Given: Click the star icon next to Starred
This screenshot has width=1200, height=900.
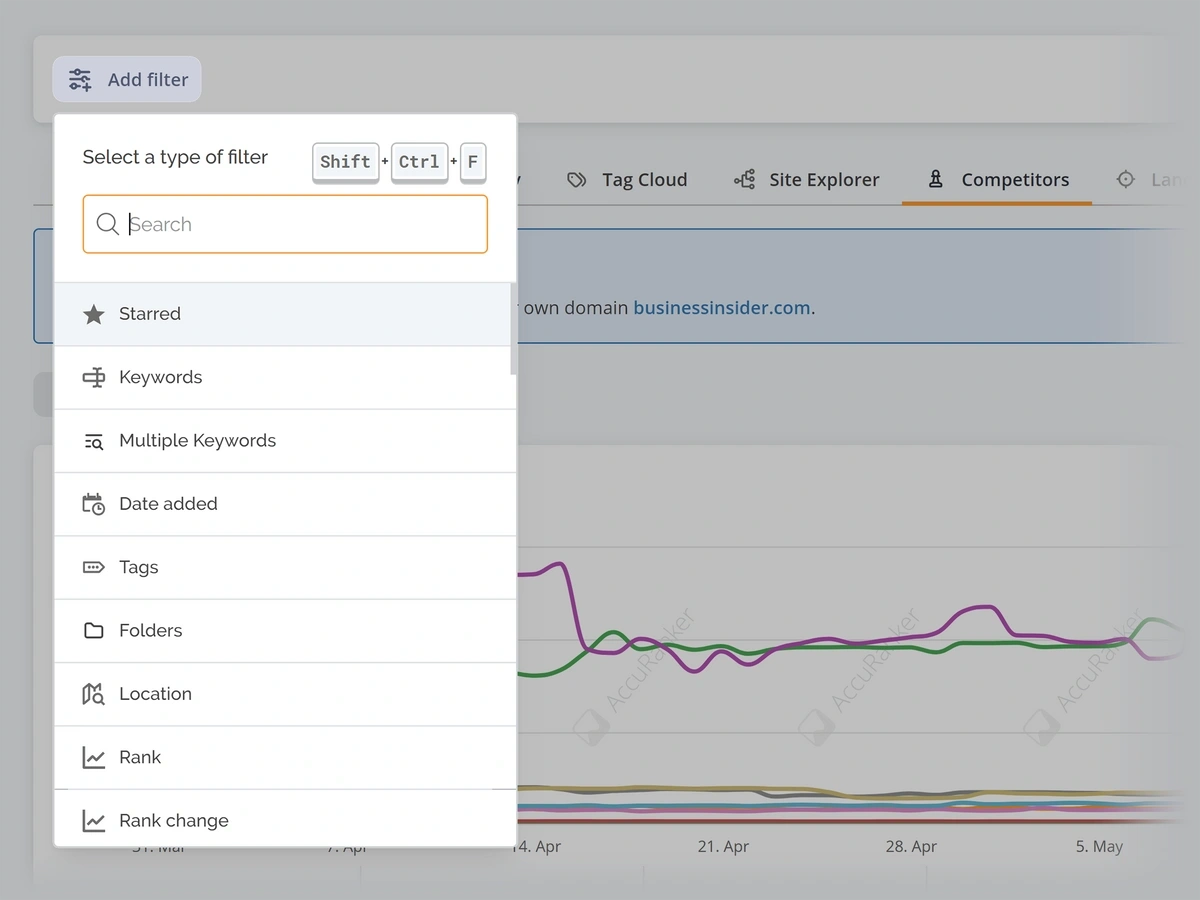Looking at the screenshot, I should coord(93,314).
